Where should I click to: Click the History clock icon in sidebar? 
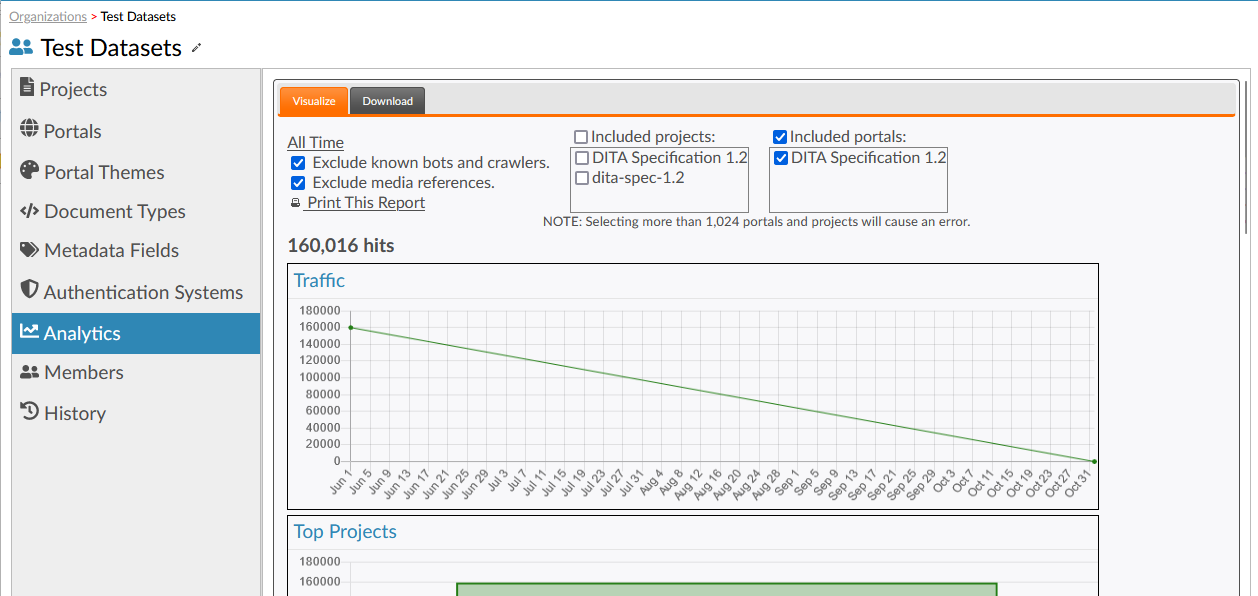(30, 412)
